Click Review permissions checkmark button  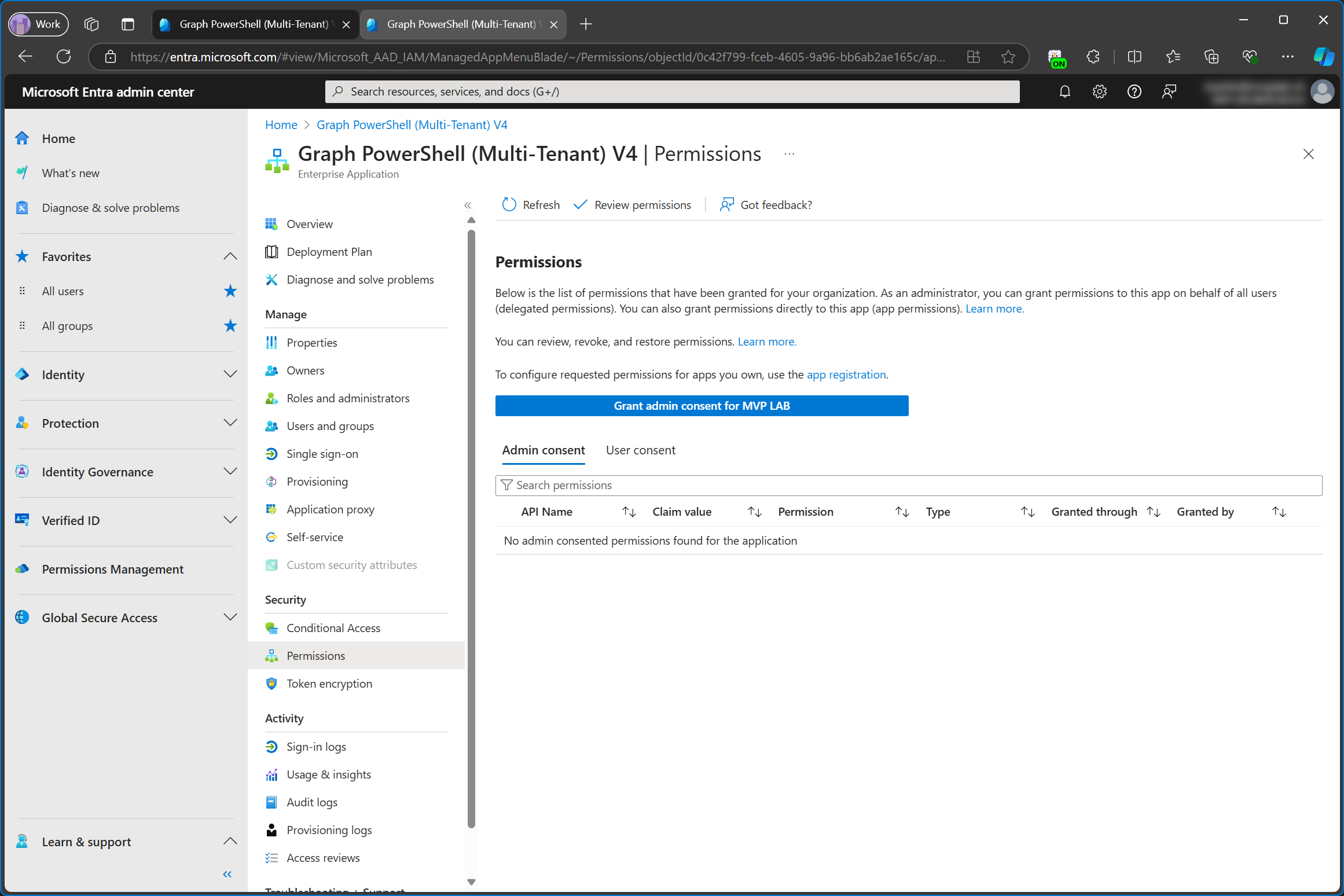(632, 205)
